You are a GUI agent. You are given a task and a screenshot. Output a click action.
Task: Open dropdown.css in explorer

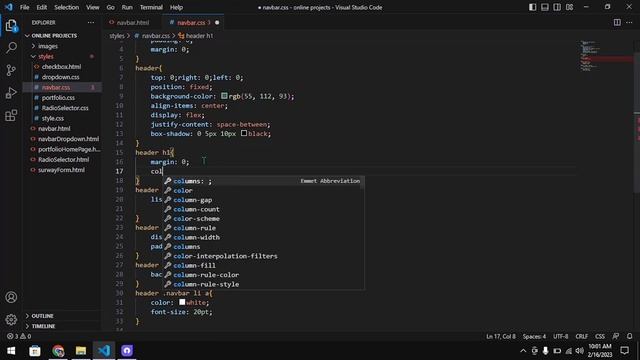[60, 77]
